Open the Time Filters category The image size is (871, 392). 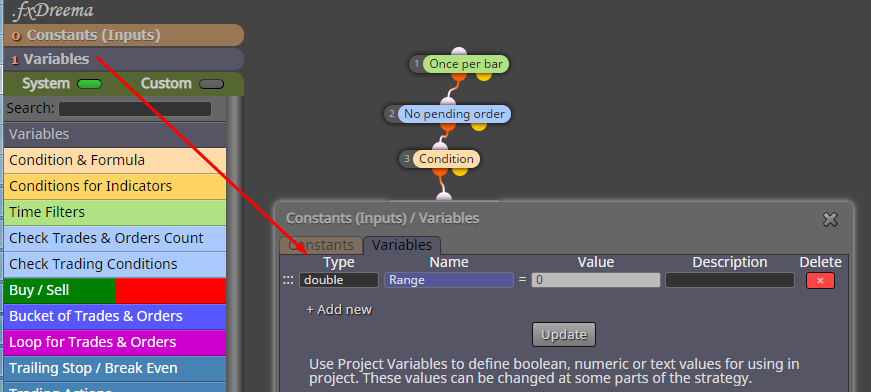[x=115, y=212]
